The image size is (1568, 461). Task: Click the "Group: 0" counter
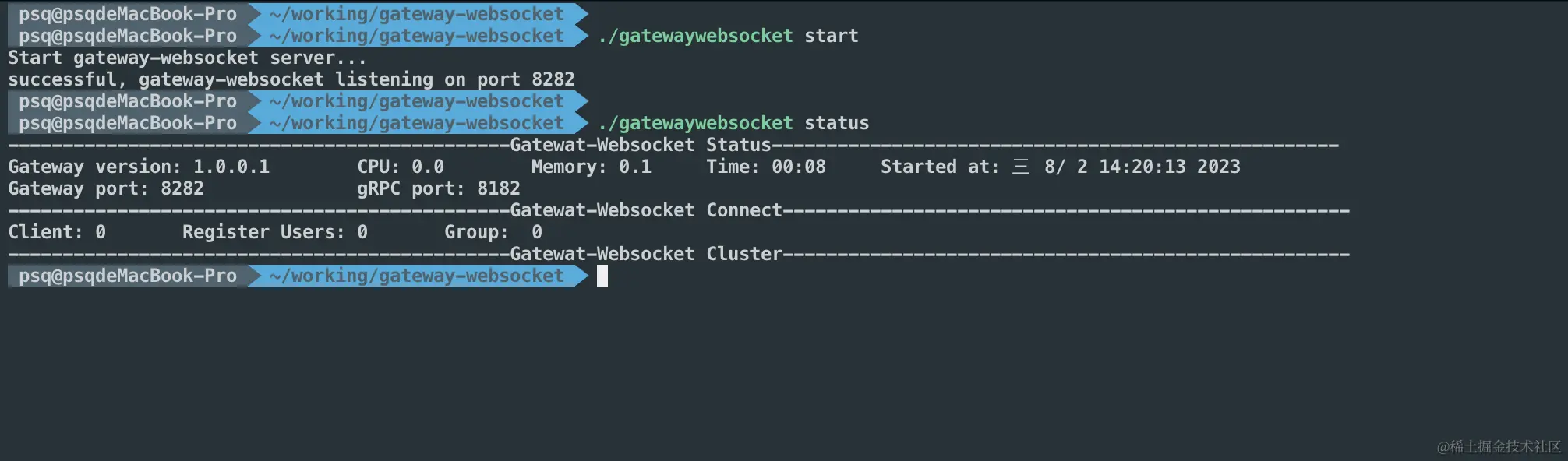tap(493, 232)
